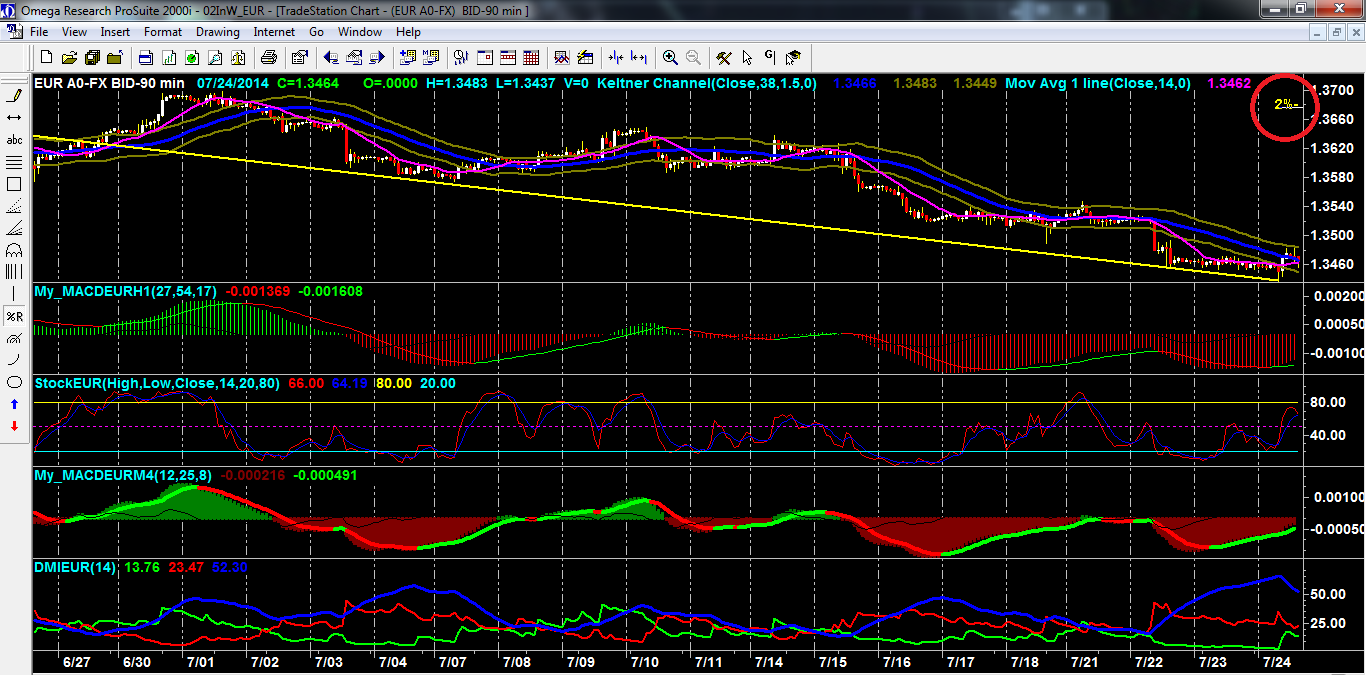Select the ellipse drawing tool

14,382
